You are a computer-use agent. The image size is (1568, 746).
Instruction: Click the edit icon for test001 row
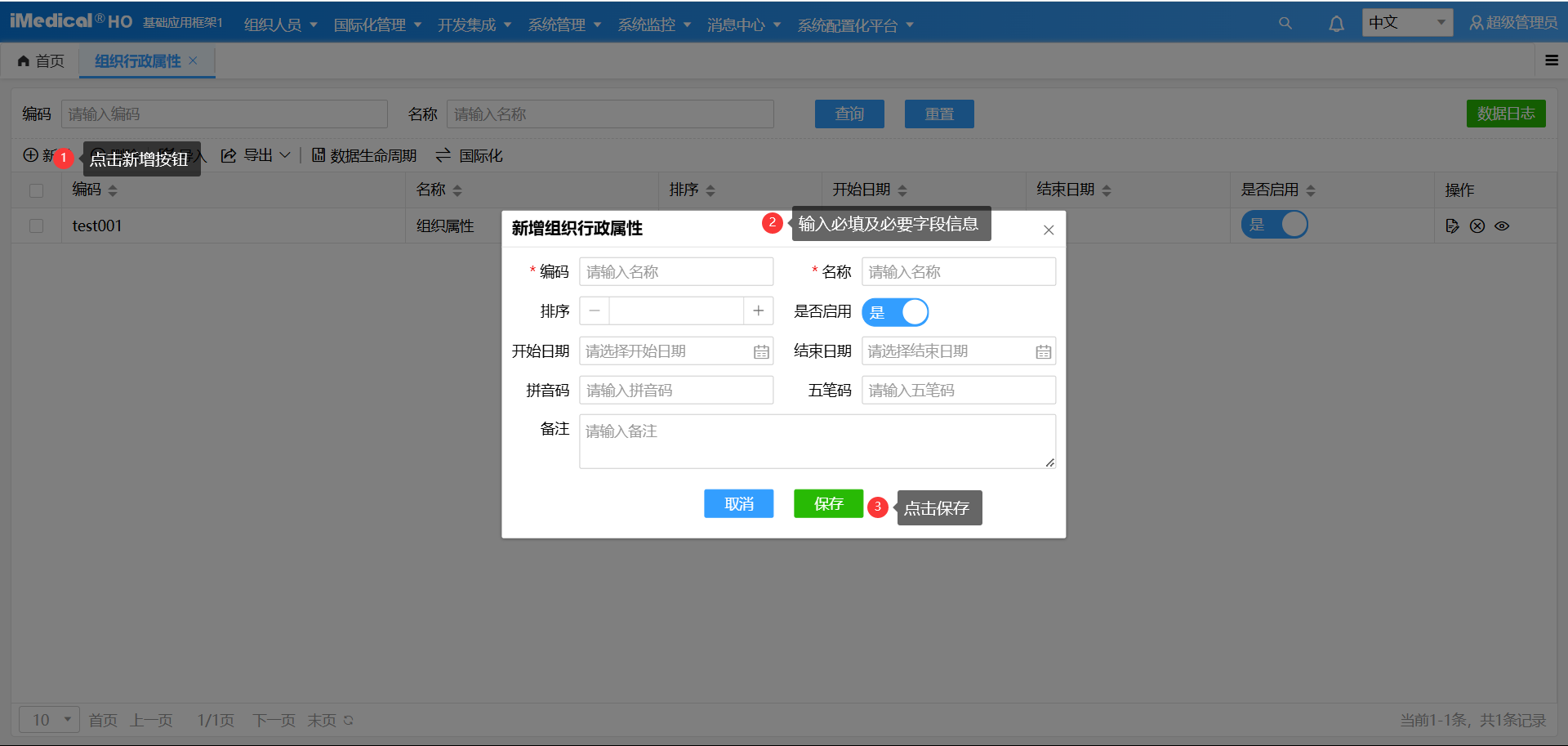tap(1452, 226)
